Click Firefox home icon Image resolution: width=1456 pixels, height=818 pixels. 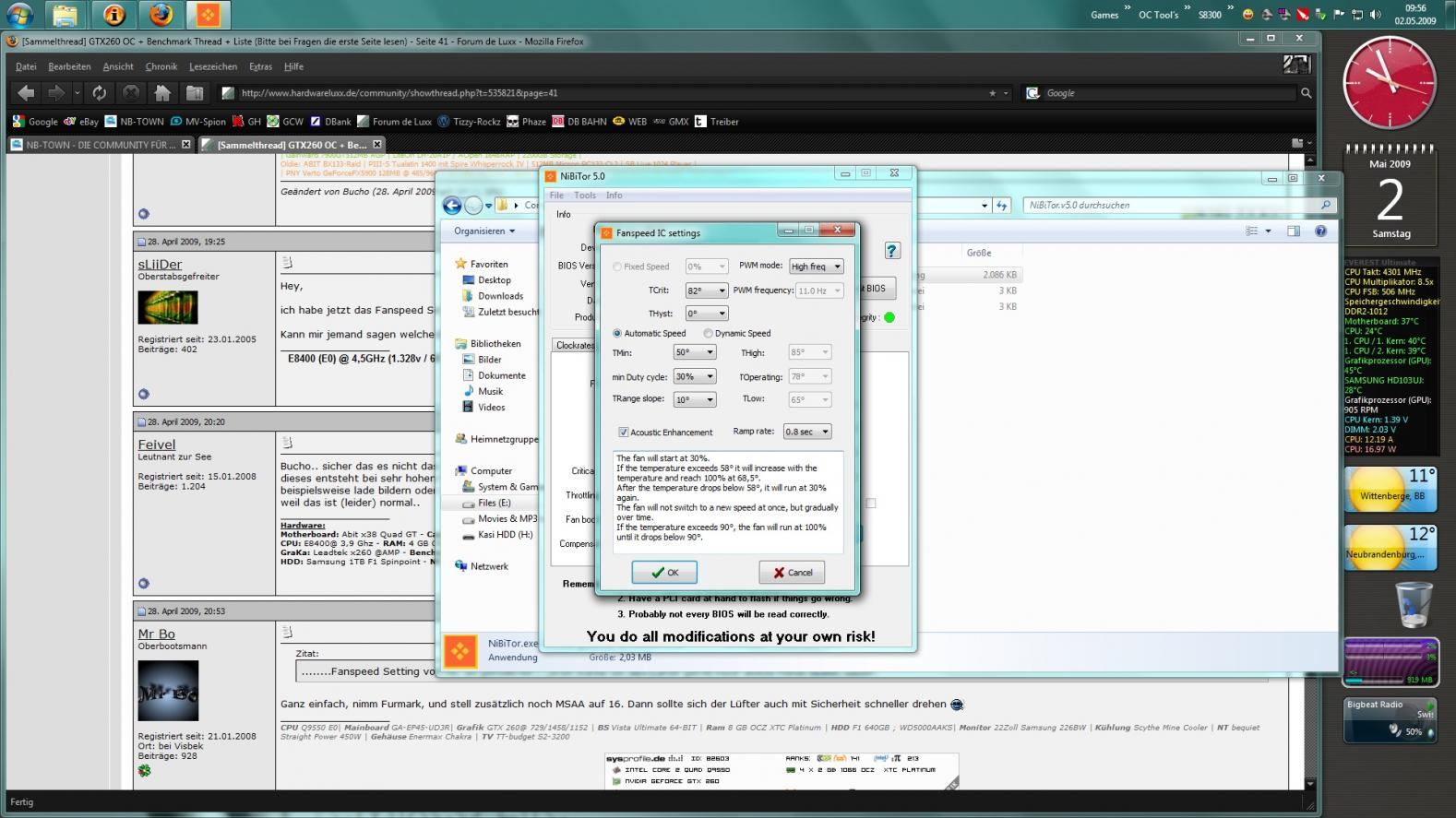point(162,92)
